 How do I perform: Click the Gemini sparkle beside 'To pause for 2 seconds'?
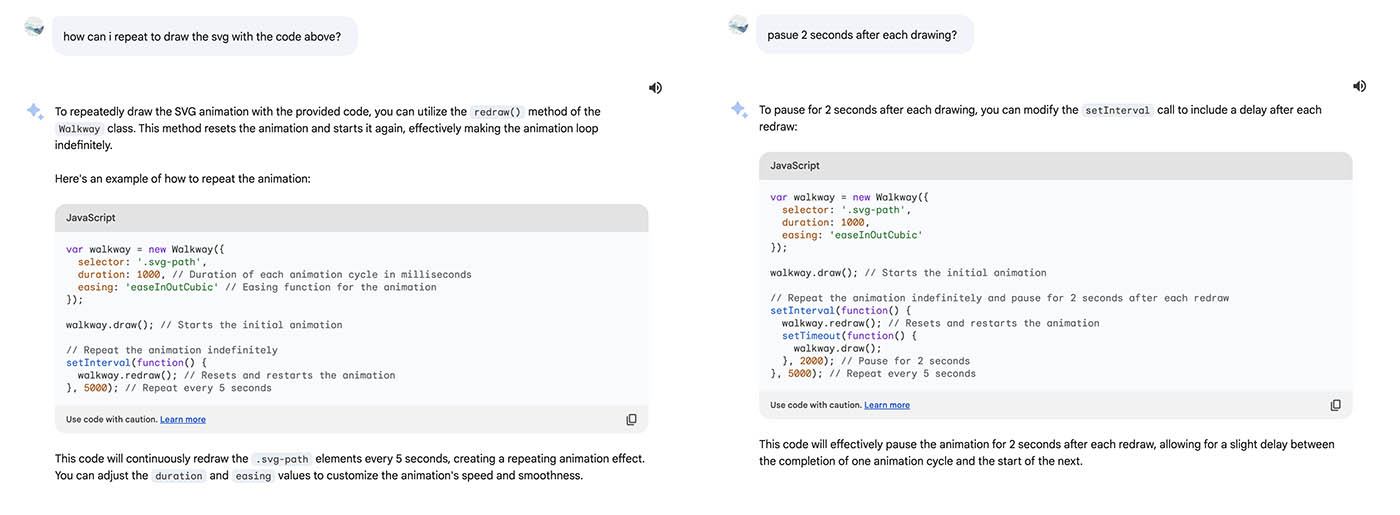tap(739, 109)
